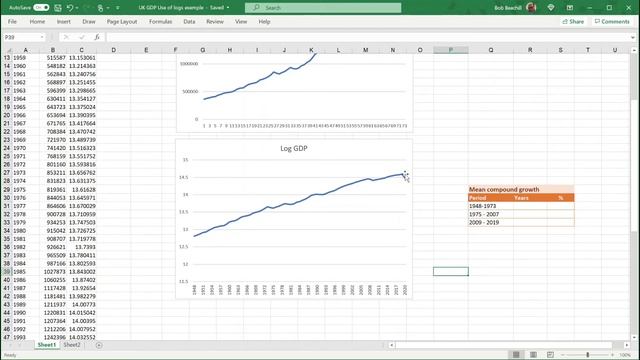Viewport: 640px width, 360px height.
Task: Click the orange Period header cell
Action: click(x=491, y=198)
